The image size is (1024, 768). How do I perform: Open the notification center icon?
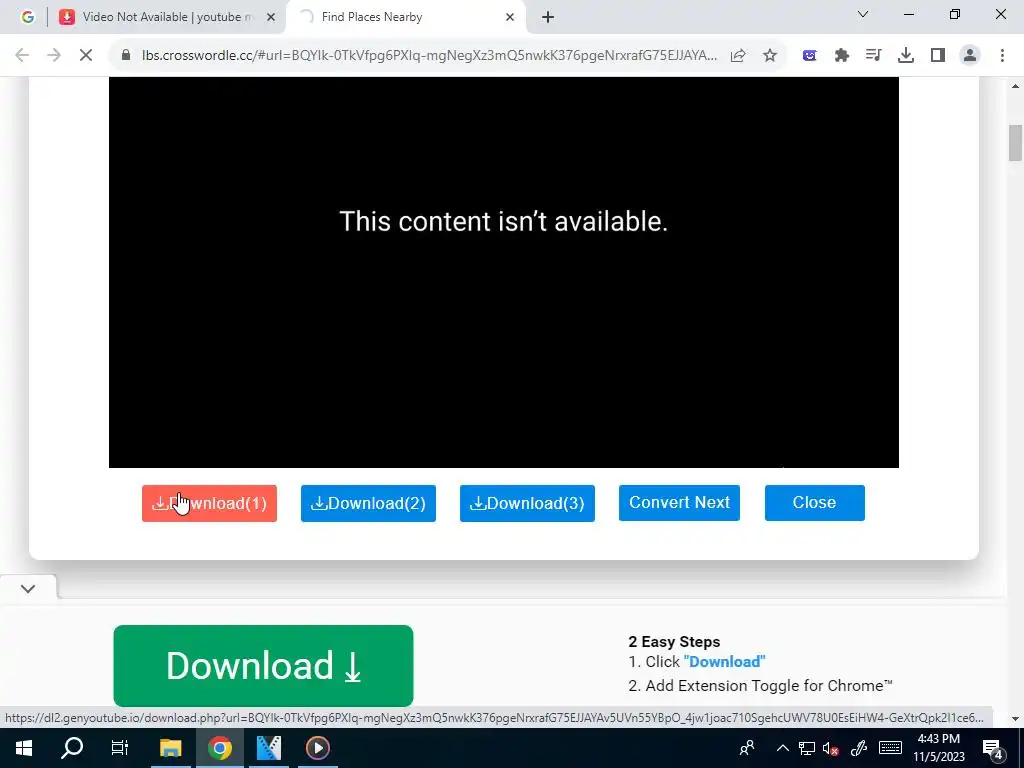(x=993, y=748)
